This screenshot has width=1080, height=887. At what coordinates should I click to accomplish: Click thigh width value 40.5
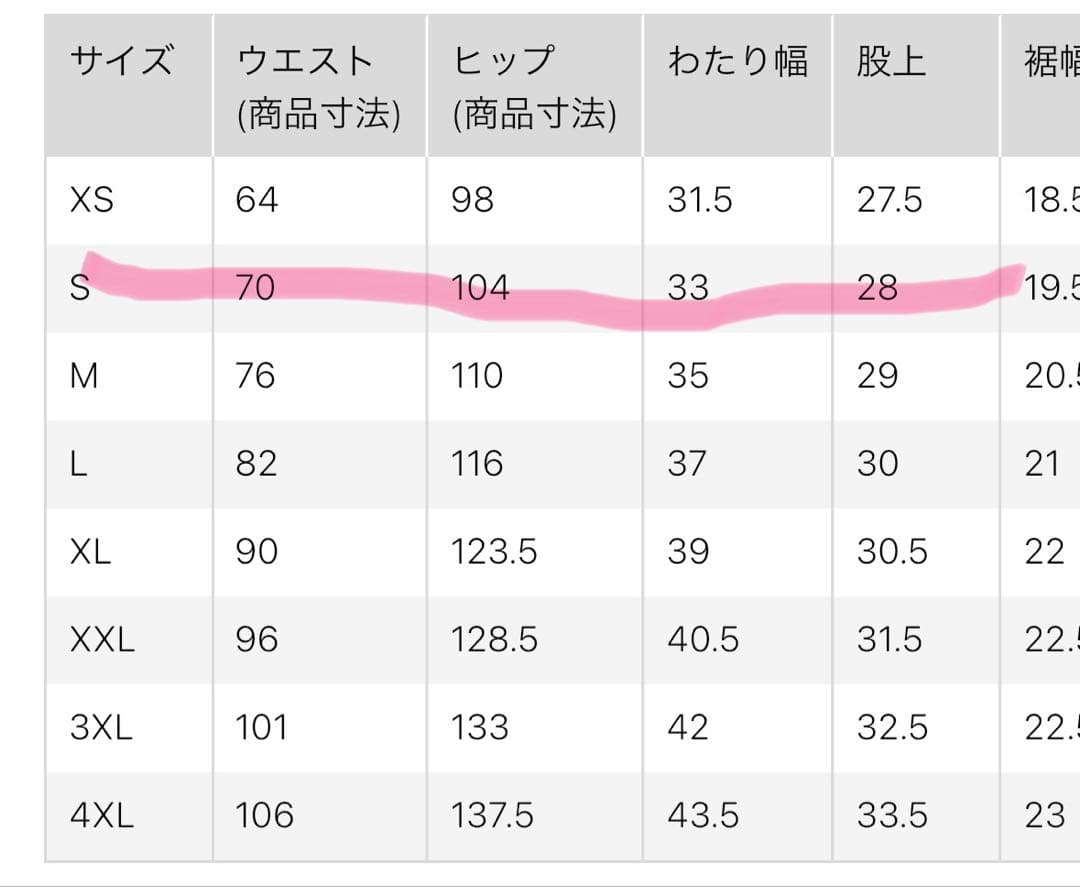coord(703,640)
